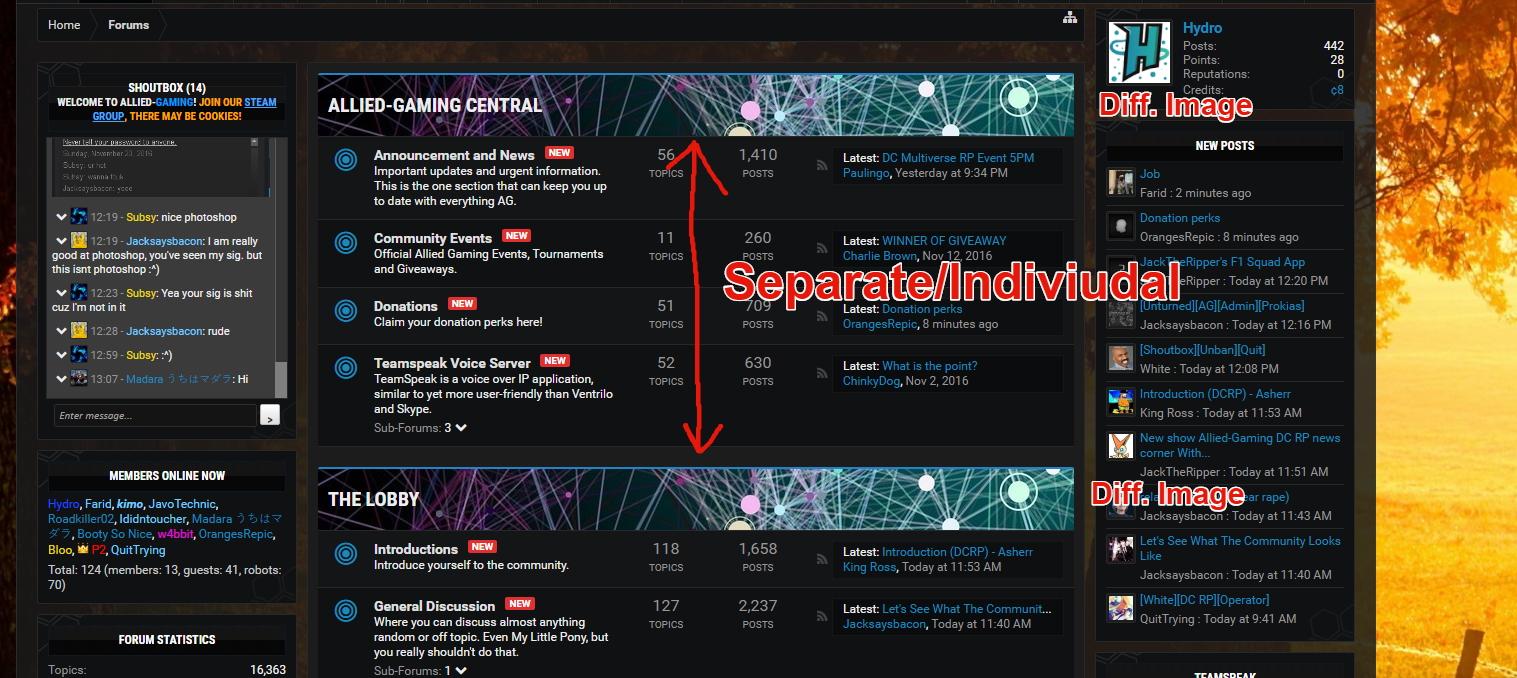
Task: Go to Home in the breadcrumb
Action: [x=64, y=25]
